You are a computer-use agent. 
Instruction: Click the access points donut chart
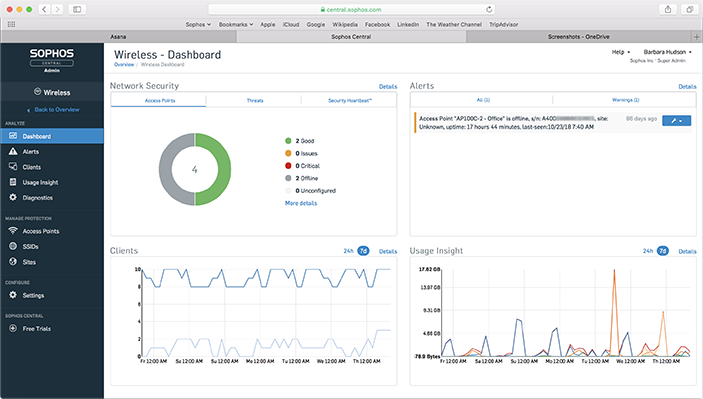[195, 169]
